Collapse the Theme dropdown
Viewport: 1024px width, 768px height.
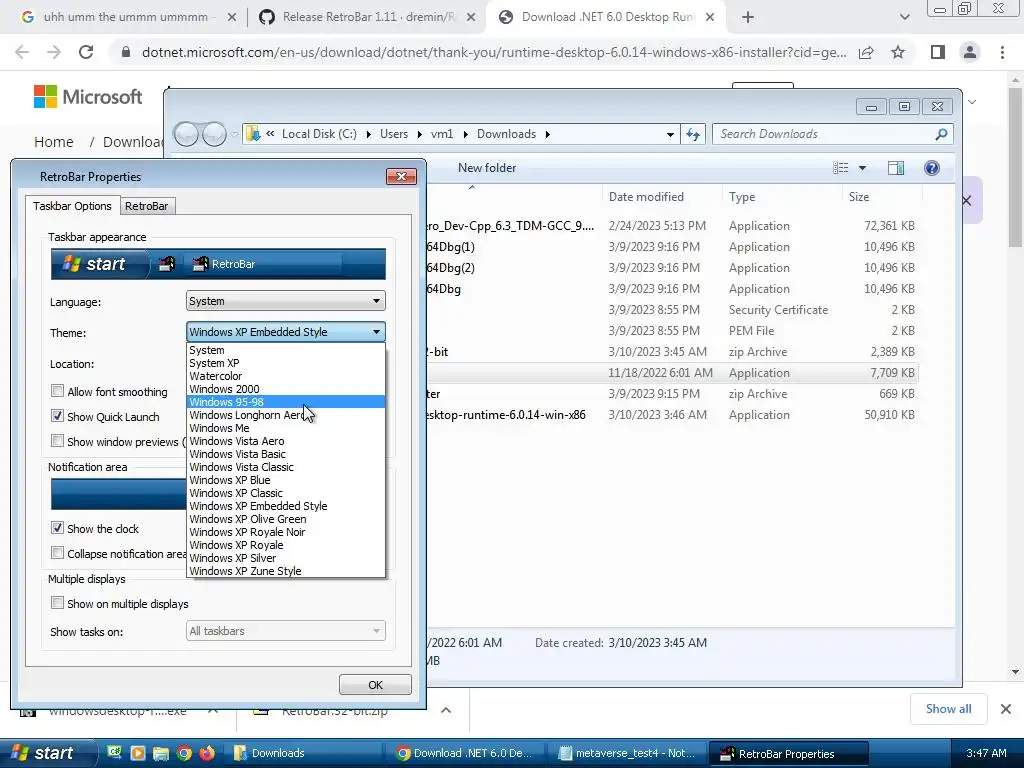(285, 332)
